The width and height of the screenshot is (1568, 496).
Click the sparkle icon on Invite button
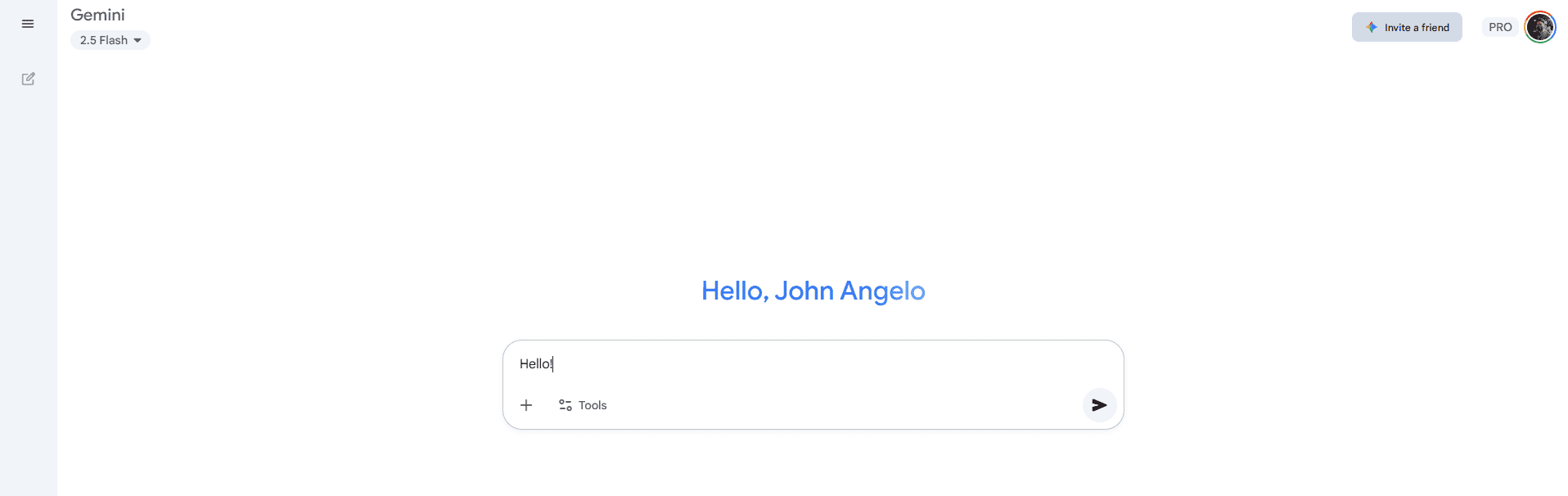click(x=1372, y=27)
